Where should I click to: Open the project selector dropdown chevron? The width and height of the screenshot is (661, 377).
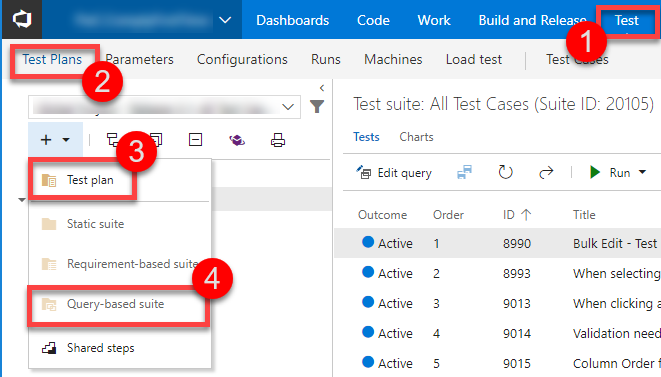coord(225,20)
